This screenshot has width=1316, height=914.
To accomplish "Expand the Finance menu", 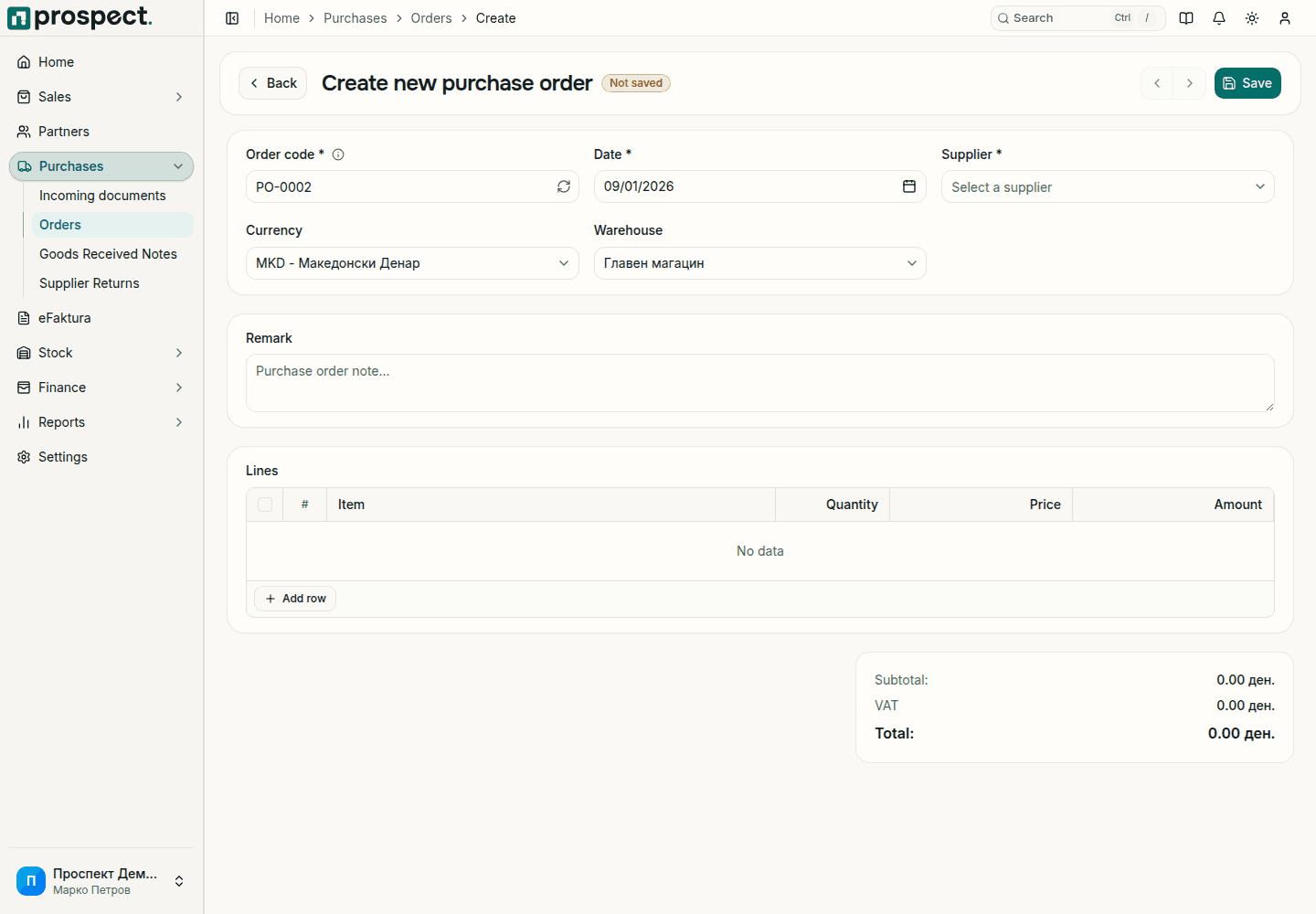I will [x=101, y=388].
